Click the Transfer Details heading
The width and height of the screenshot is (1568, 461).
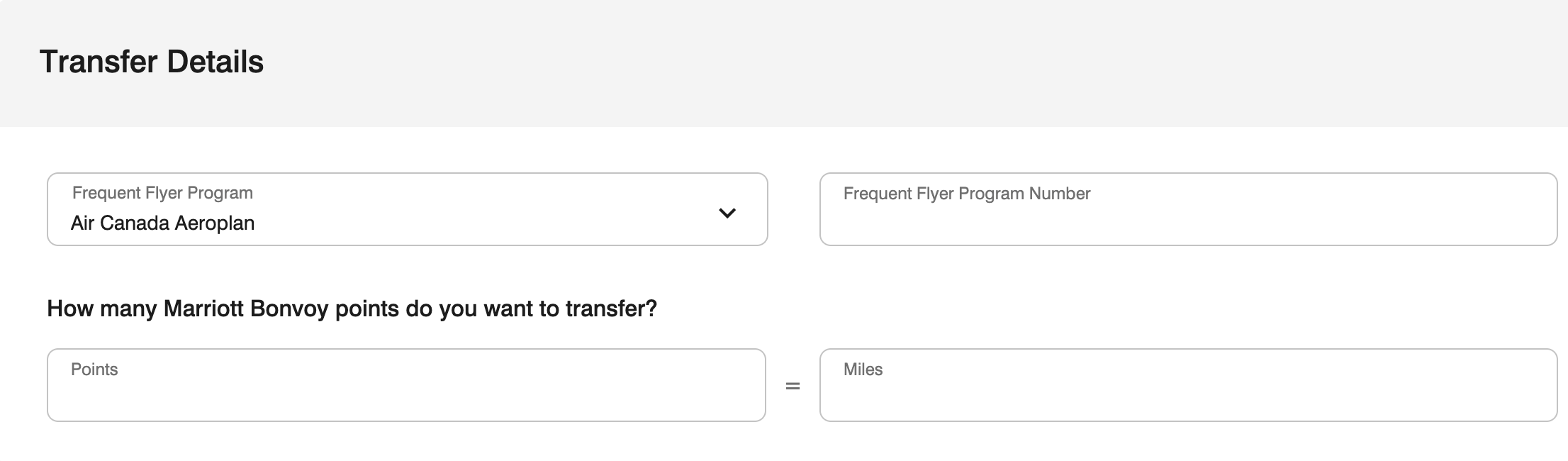coord(152,62)
